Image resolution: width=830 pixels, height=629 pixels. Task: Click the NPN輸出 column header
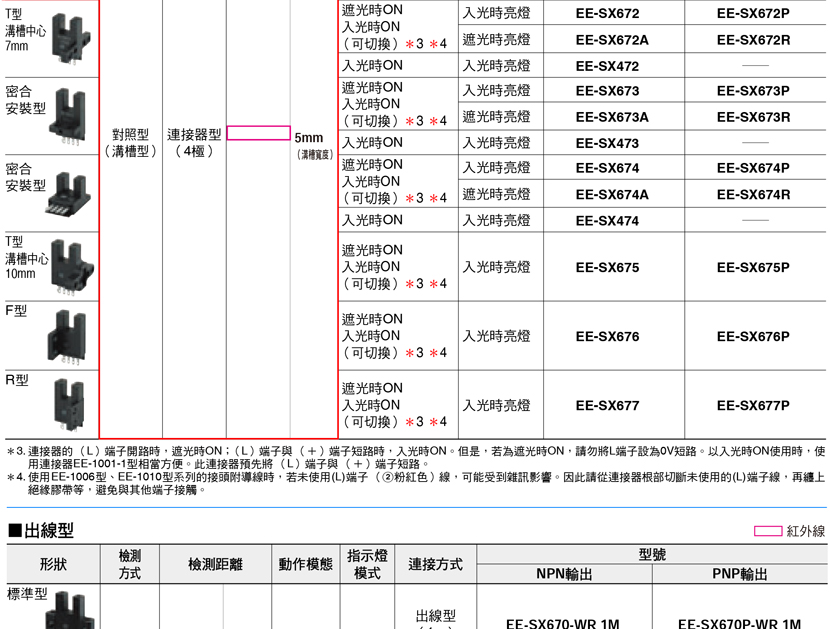tap(564, 574)
